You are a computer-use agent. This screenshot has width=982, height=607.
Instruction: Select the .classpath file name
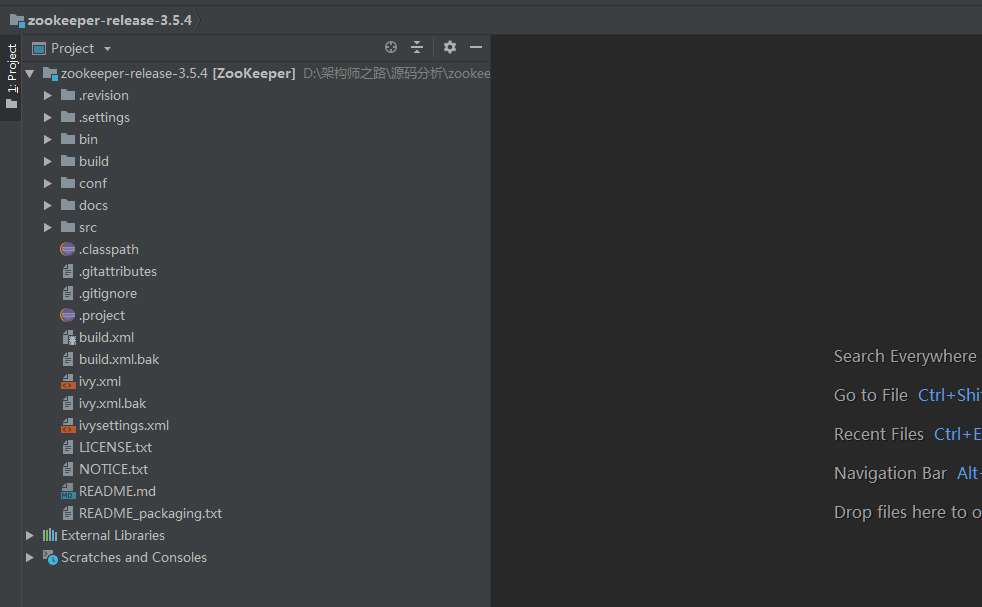pos(109,249)
